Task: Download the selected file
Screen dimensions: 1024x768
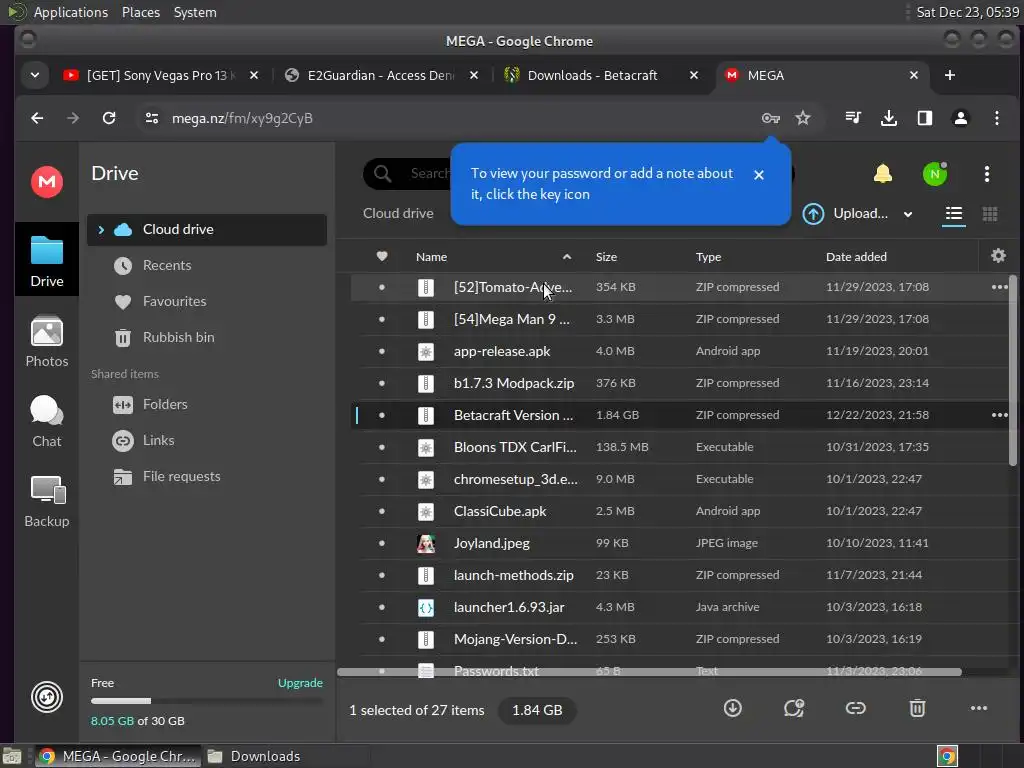Action: (x=733, y=708)
